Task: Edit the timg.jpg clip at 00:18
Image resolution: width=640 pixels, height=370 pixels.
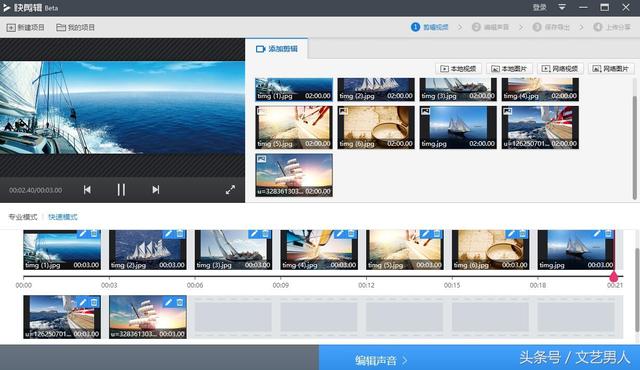Action: [597, 234]
